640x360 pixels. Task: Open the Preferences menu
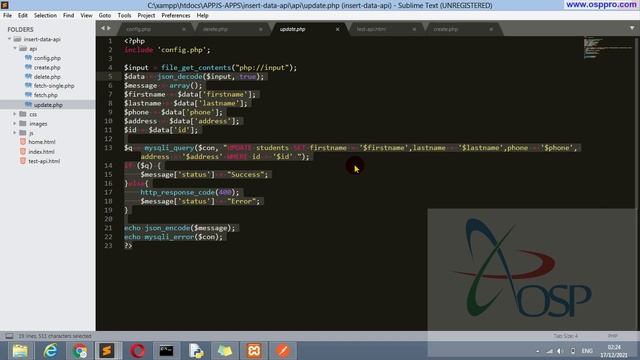(176, 16)
